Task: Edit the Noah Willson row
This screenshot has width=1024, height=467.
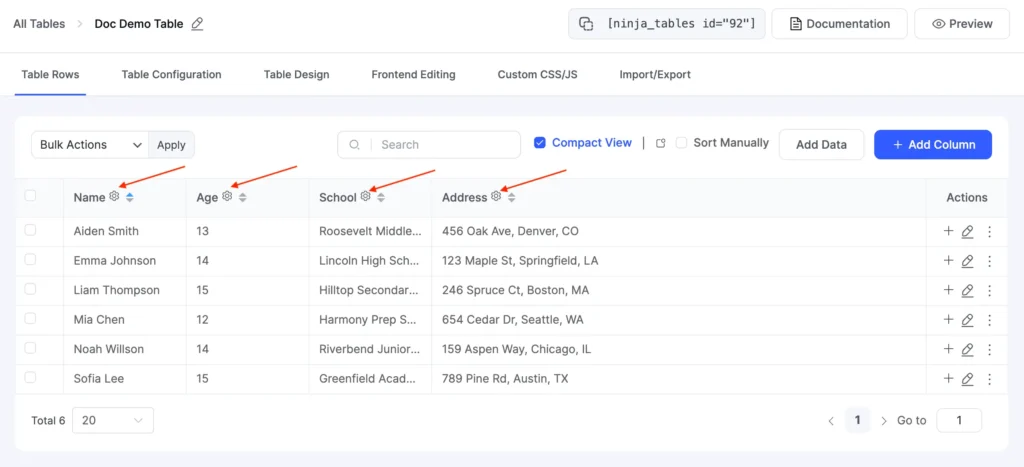Action: (x=968, y=349)
